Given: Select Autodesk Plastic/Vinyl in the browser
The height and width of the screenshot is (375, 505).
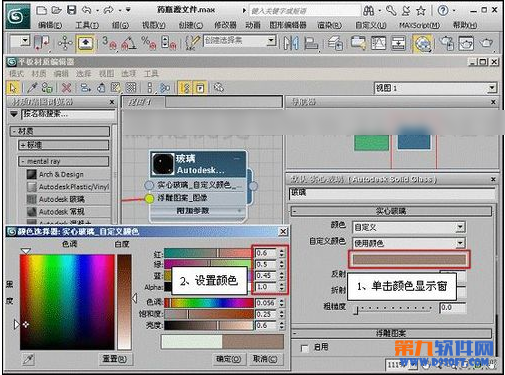Looking at the screenshot, I should point(68,187).
